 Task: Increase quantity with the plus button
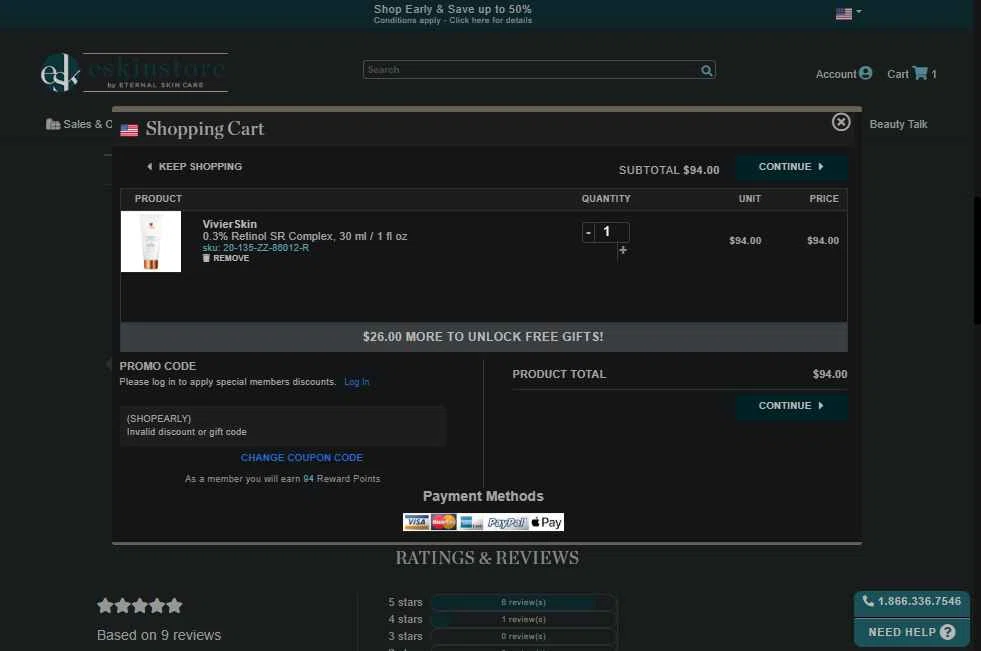pyautogui.click(x=623, y=250)
